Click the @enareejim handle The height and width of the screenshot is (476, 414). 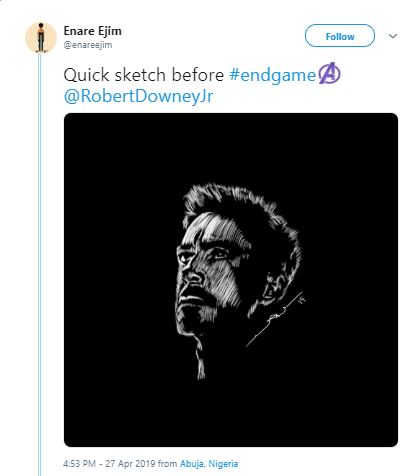[x=88, y=45]
